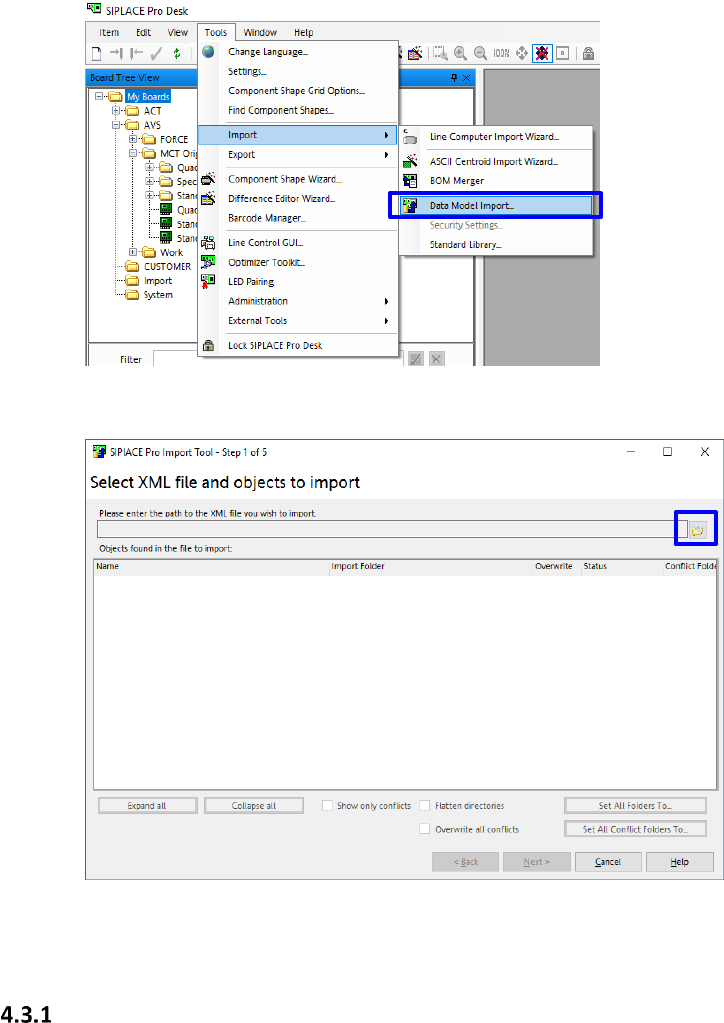Click the red cross highlighted toolbar icon
Viewport: 724px width, 1023px height.
click(542, 53)
